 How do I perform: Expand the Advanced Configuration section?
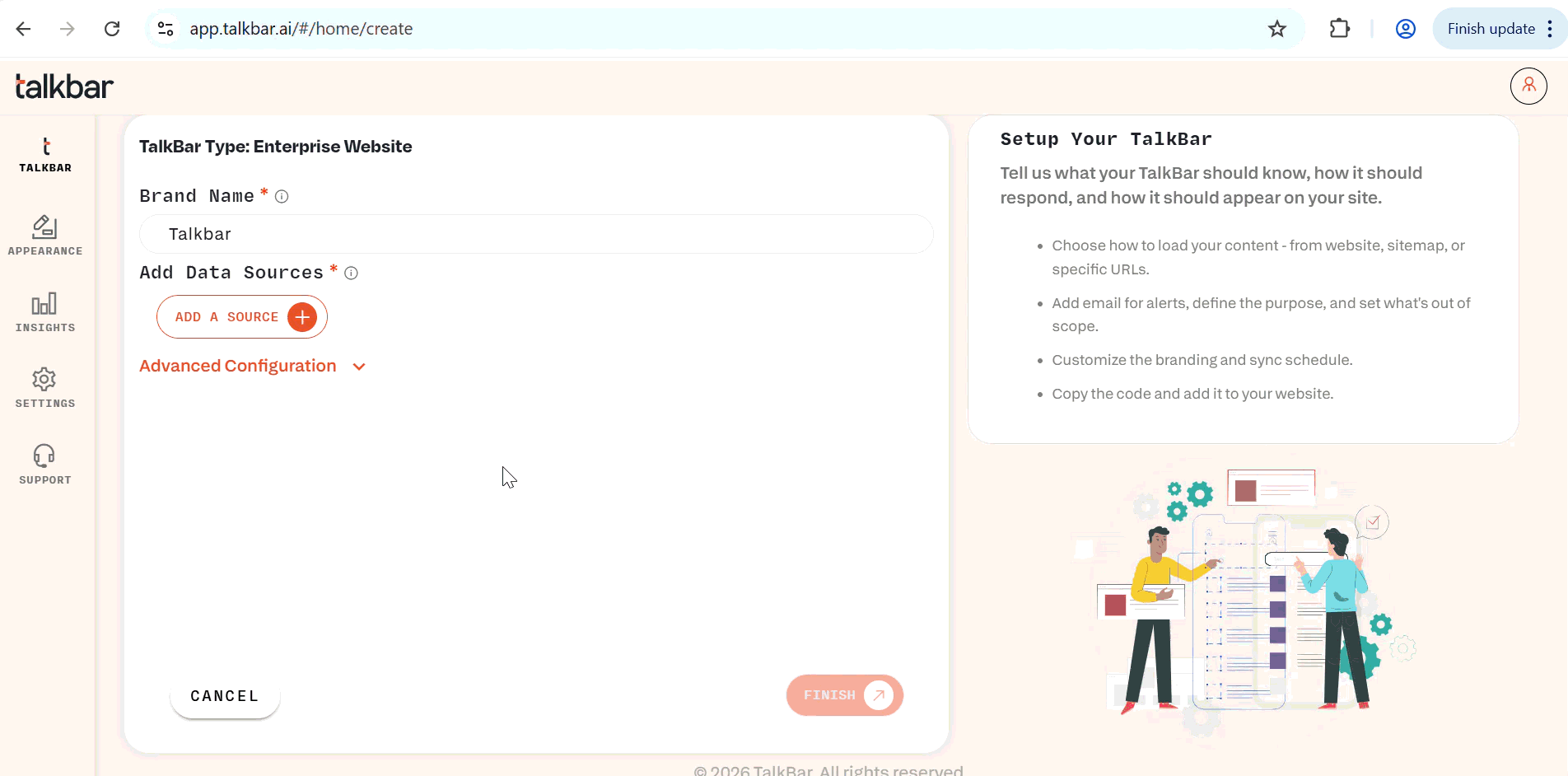238,366
